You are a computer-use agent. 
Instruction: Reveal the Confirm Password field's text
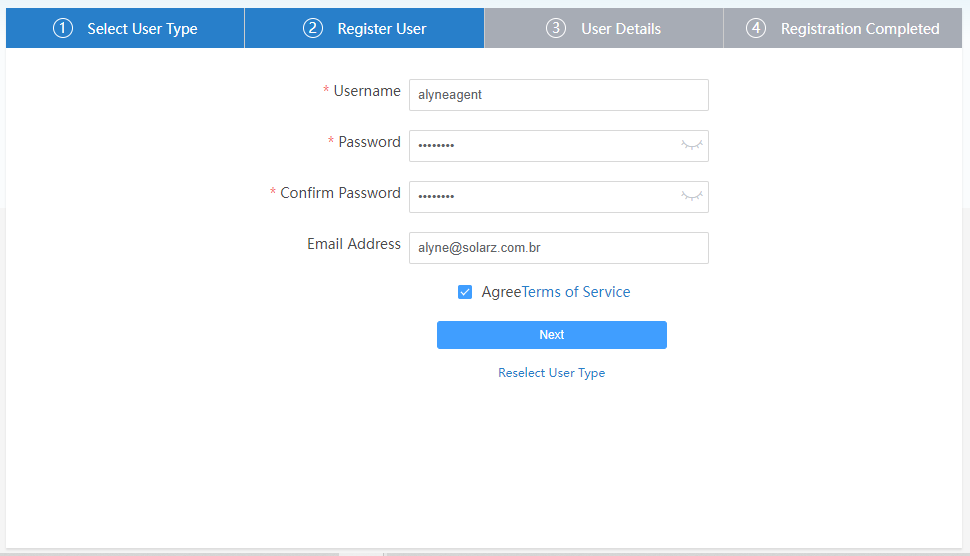pyautogui.click(x=692, y=196)
